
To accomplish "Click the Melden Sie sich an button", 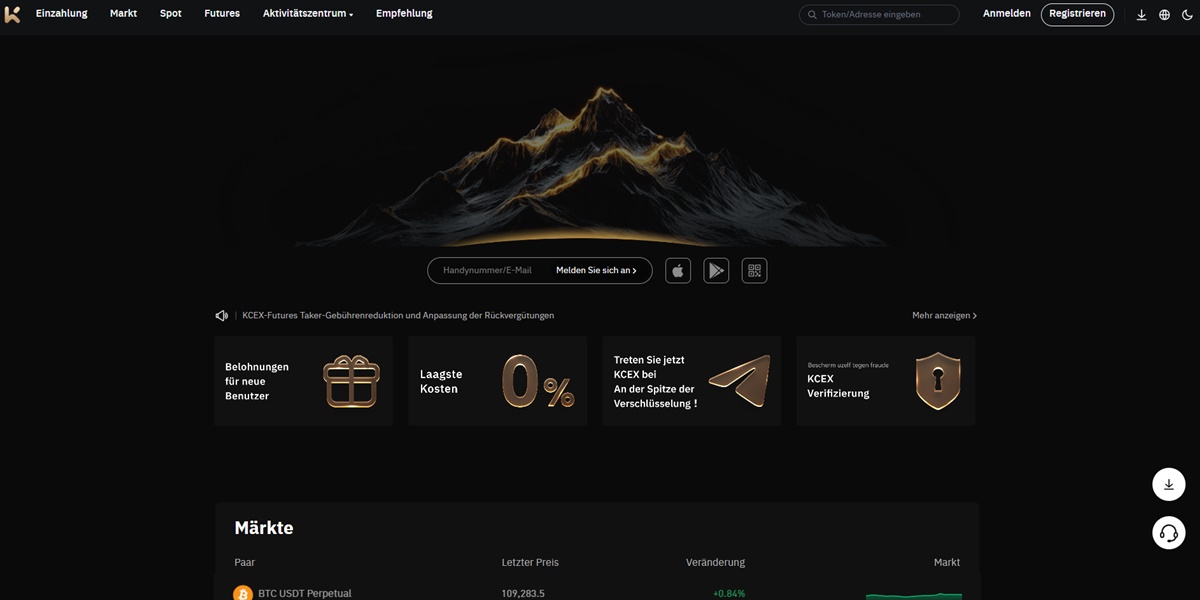I will tap(596, 271).
